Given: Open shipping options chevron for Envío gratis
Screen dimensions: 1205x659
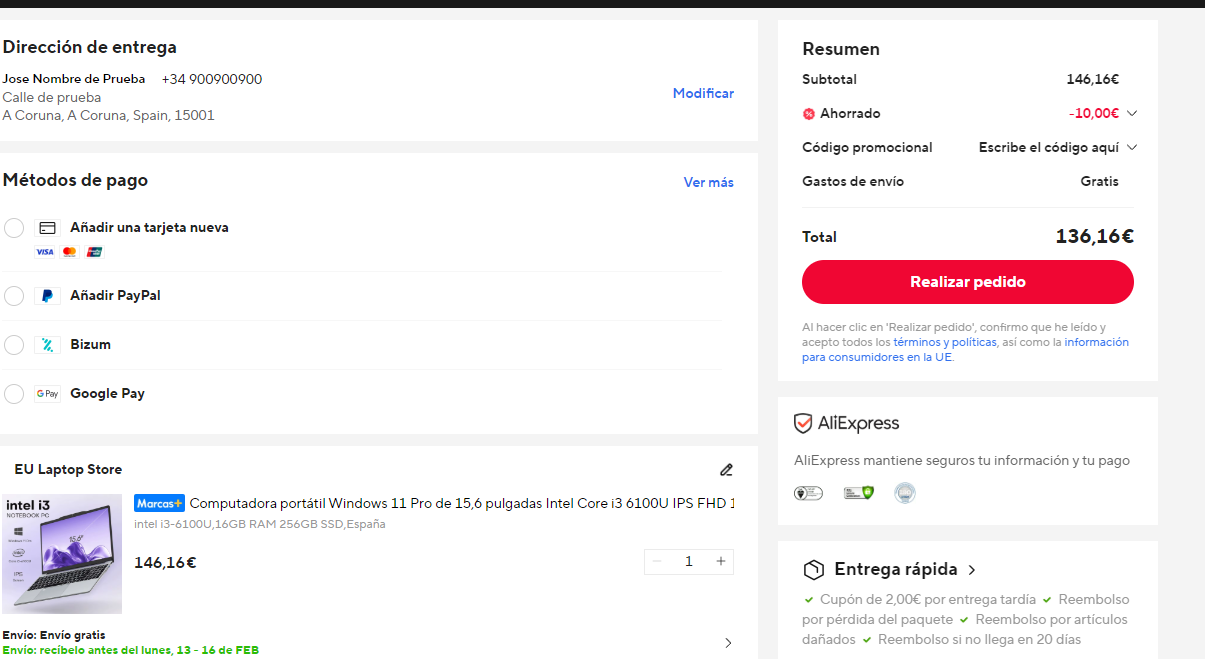Looking at the screenshot, I should (727, 643).
